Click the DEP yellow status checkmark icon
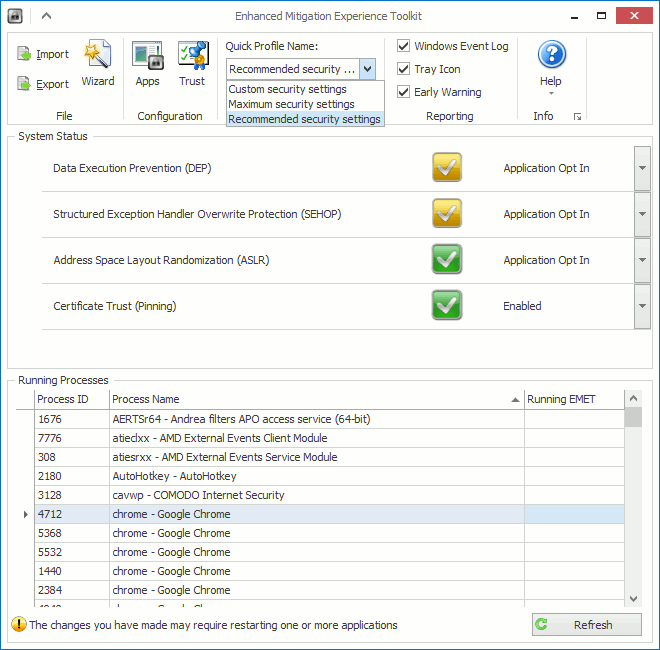The height and width of the screenshot is (650, 660). (x=447, y=168)
